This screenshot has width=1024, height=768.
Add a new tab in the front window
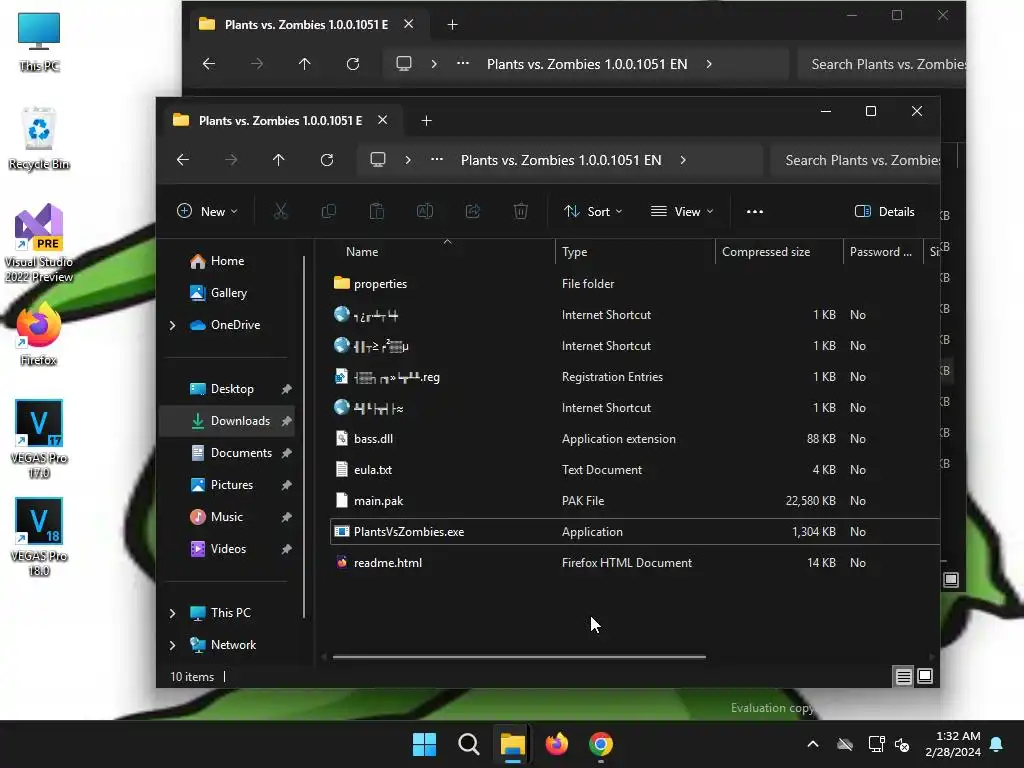point(426,121)
